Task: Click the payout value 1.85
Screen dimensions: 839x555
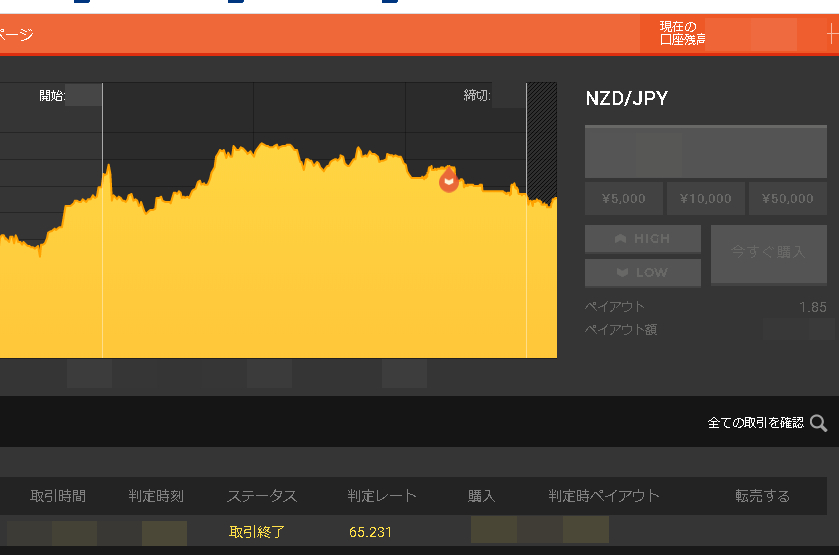Action: click(x=813, y=307)
